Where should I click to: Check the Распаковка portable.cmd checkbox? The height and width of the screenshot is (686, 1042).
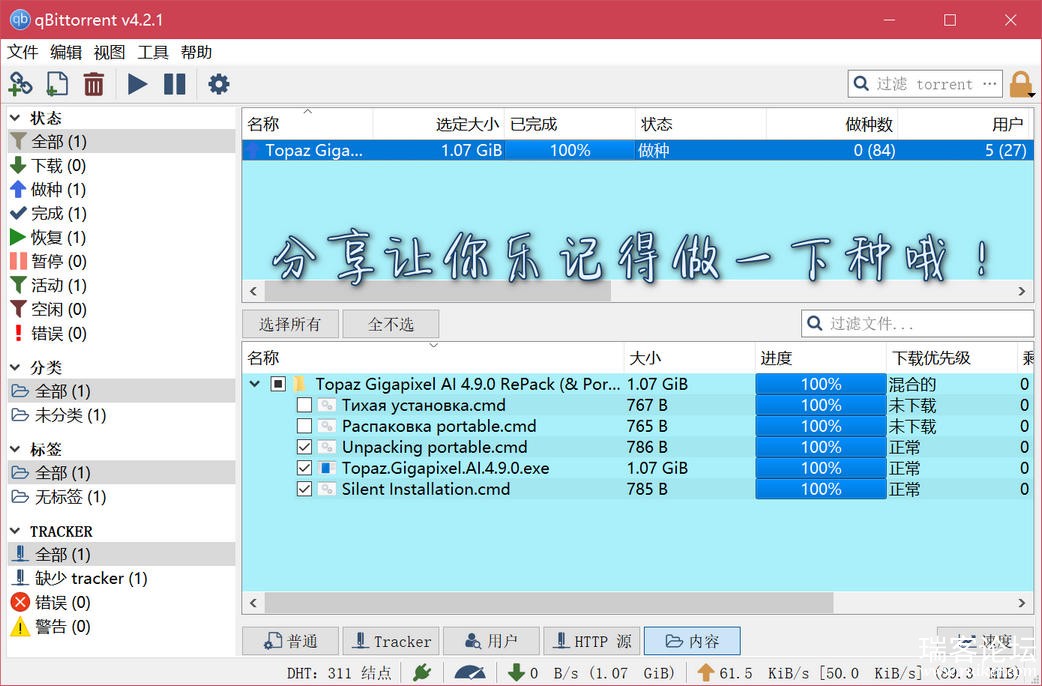pos(304,426)
